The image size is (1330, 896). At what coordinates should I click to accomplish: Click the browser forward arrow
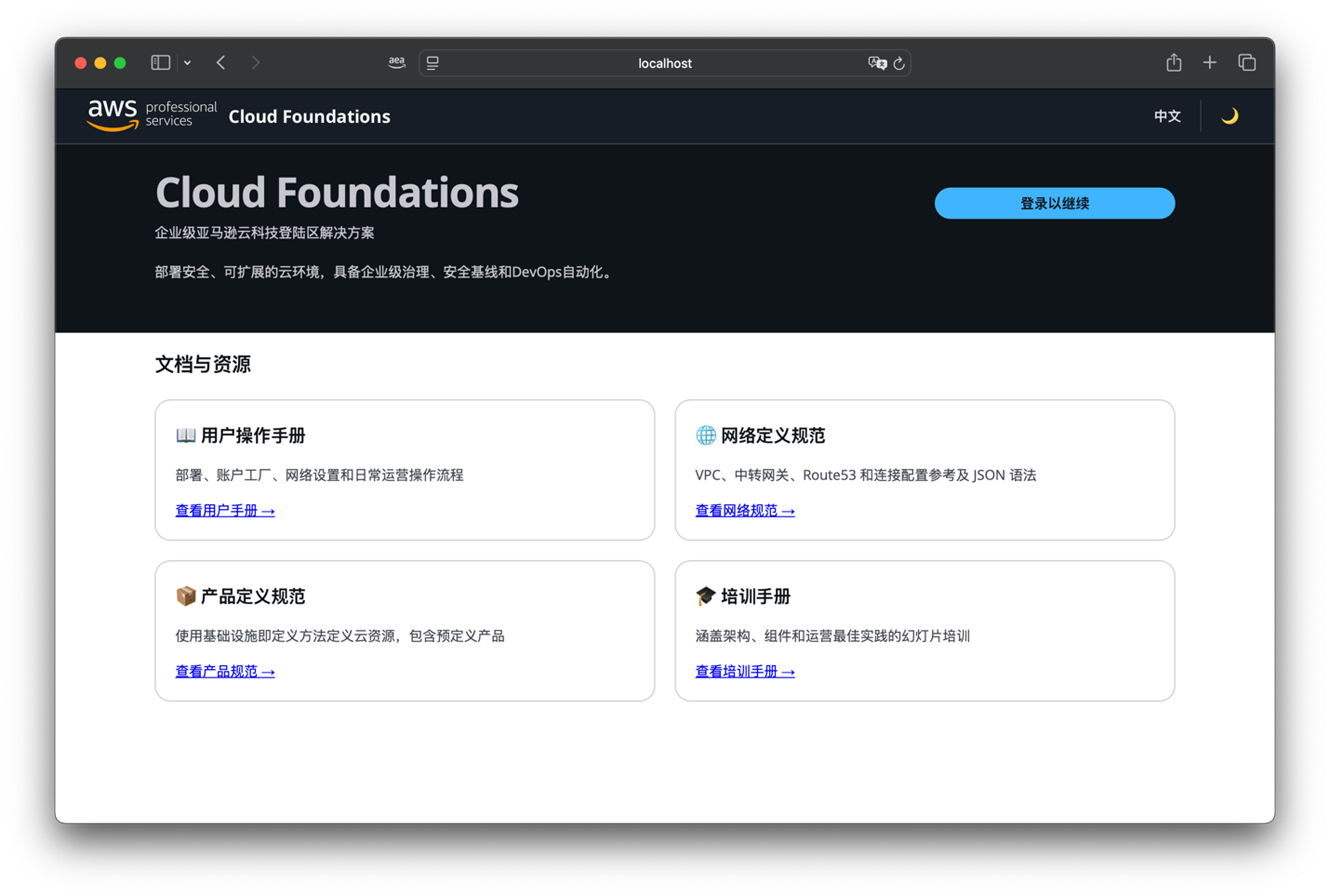click(x=256, y=62)
